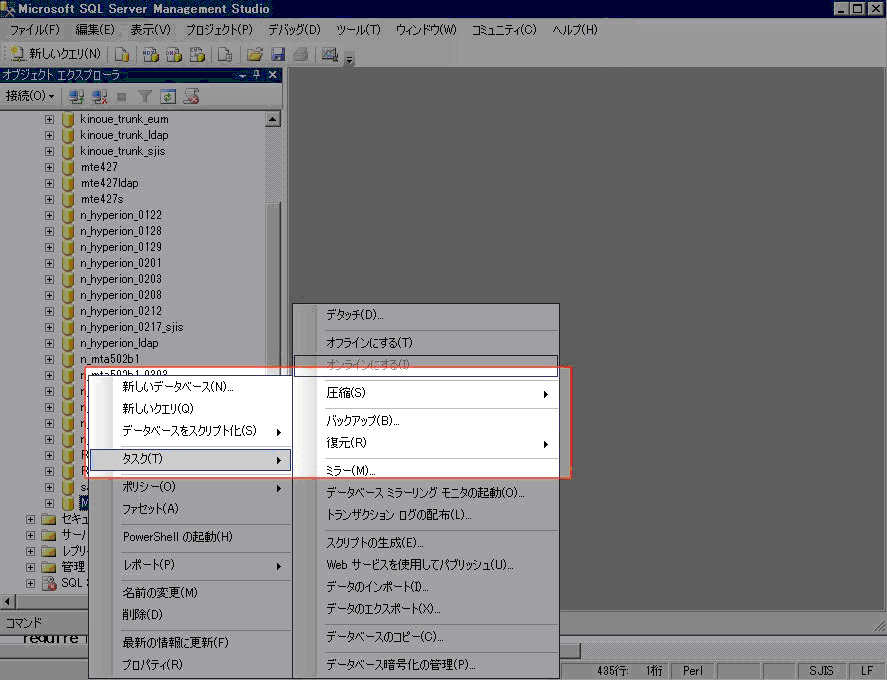Click the refresh icon in Object Explorer toolbar
This screenshot has height=680, width=887.
[168, 97]
